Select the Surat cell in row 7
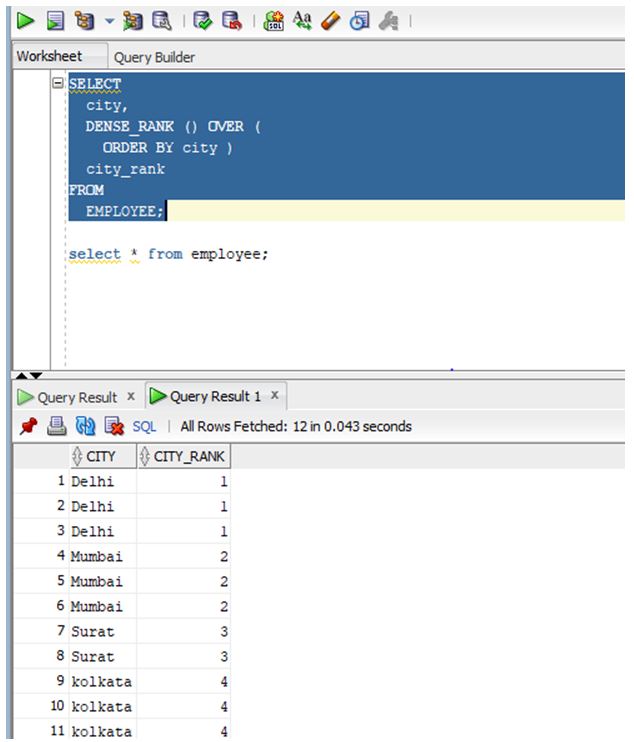The width and height of the screenshot is (634, 742). tap(103, 632)
